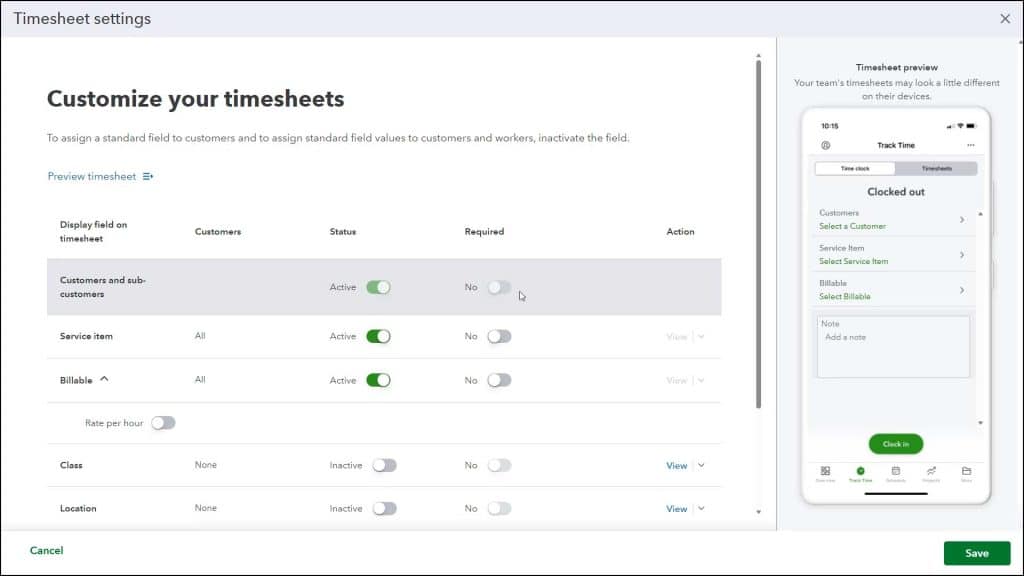The width and height of the screenshot is (1024, 576).
Task: Select the Time clock tab in phone preview
Action: (858, 168)
